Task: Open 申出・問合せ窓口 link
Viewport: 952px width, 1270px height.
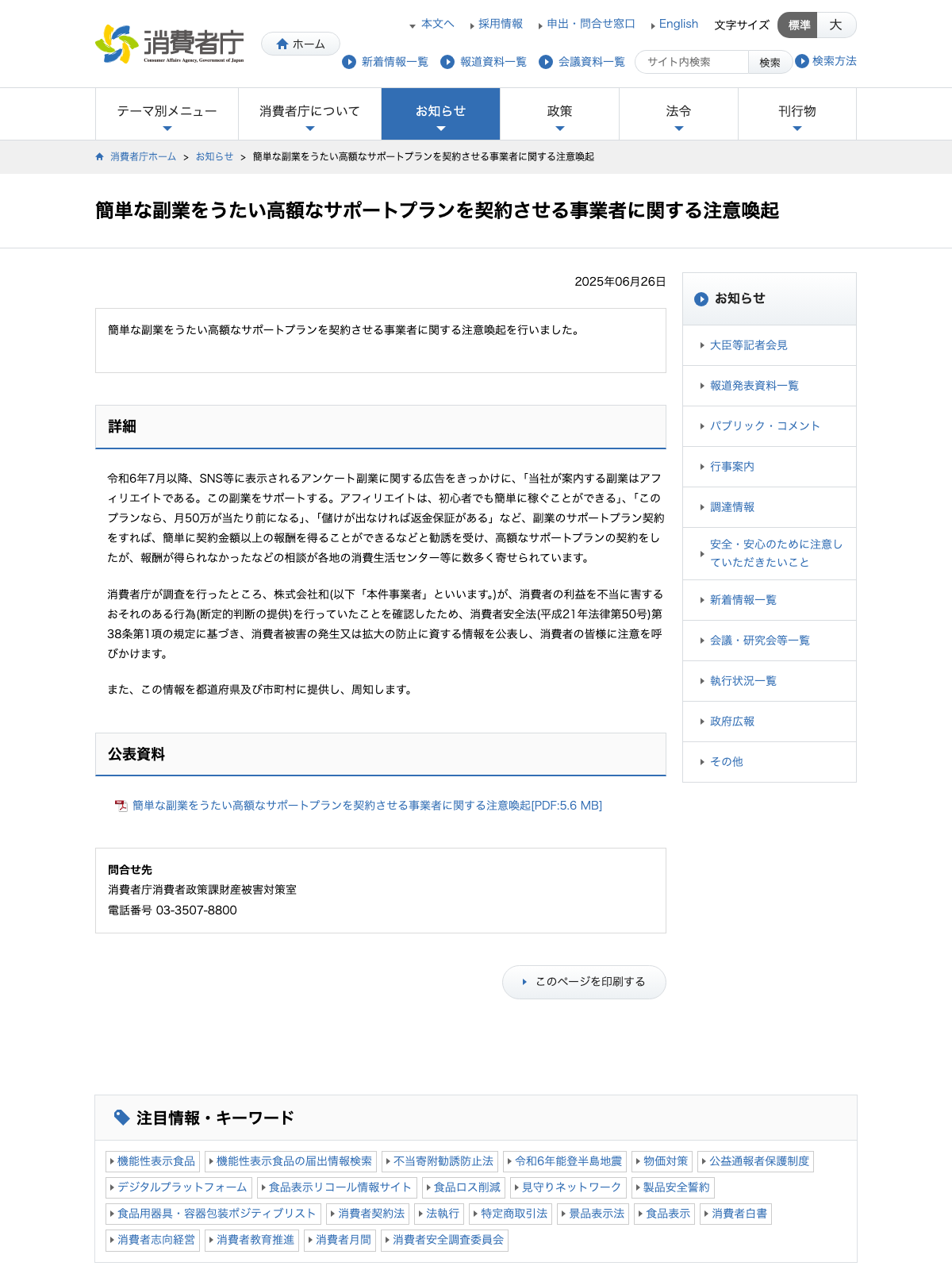Action: tap(590, 24)
